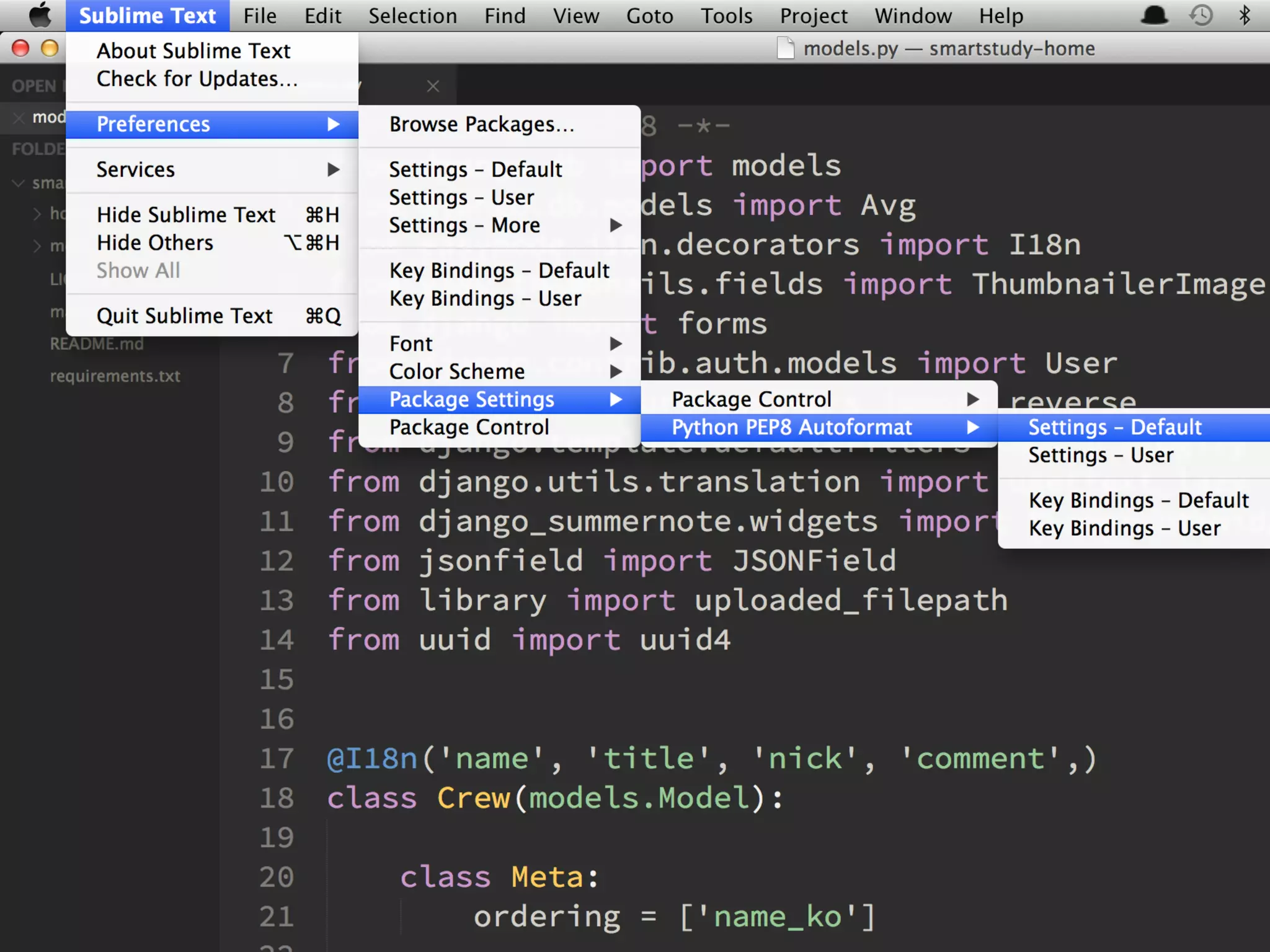Click 'uploaded_filepath' on line 13
The image size is (1270, 952).
pyautogui.click(x=851, y=601)
